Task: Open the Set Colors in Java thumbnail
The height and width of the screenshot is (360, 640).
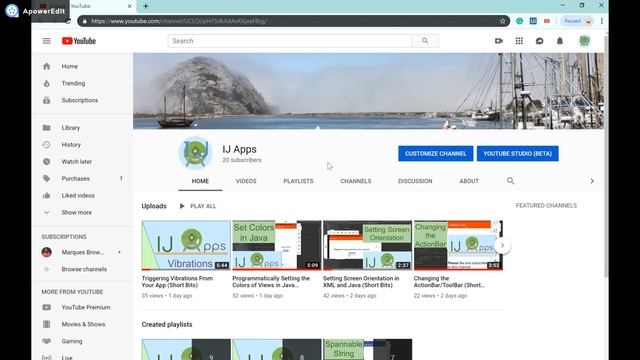Action: click(x=277, y=245)
